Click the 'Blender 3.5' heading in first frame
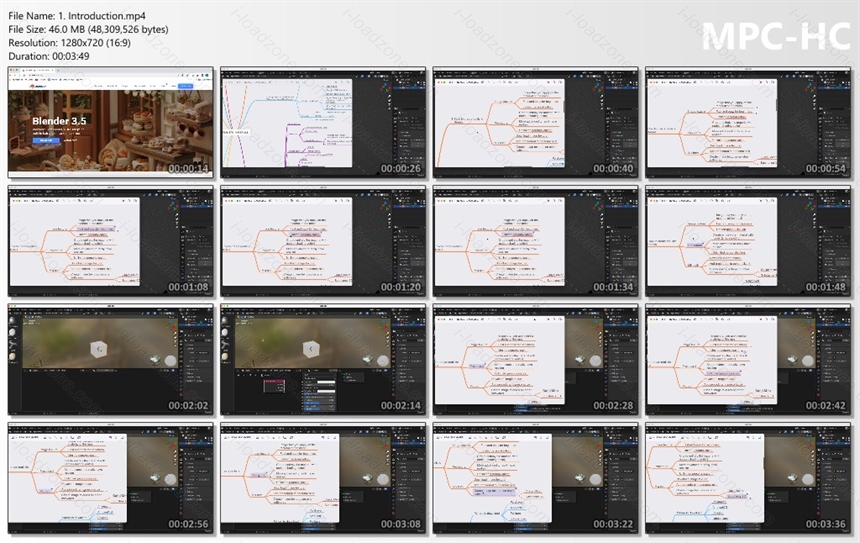The height and width of the screenshot is (543, 860). coord(59,121)
